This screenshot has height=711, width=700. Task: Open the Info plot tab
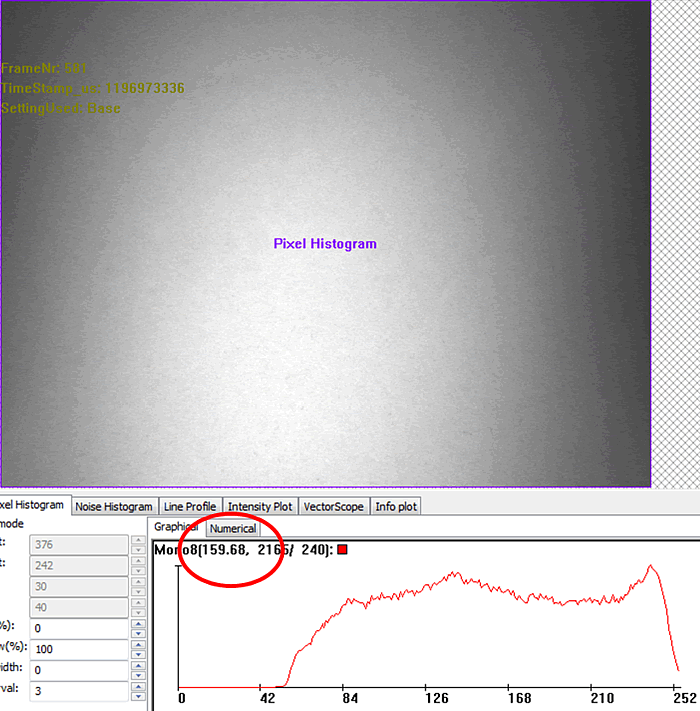(x=396, y=507)
